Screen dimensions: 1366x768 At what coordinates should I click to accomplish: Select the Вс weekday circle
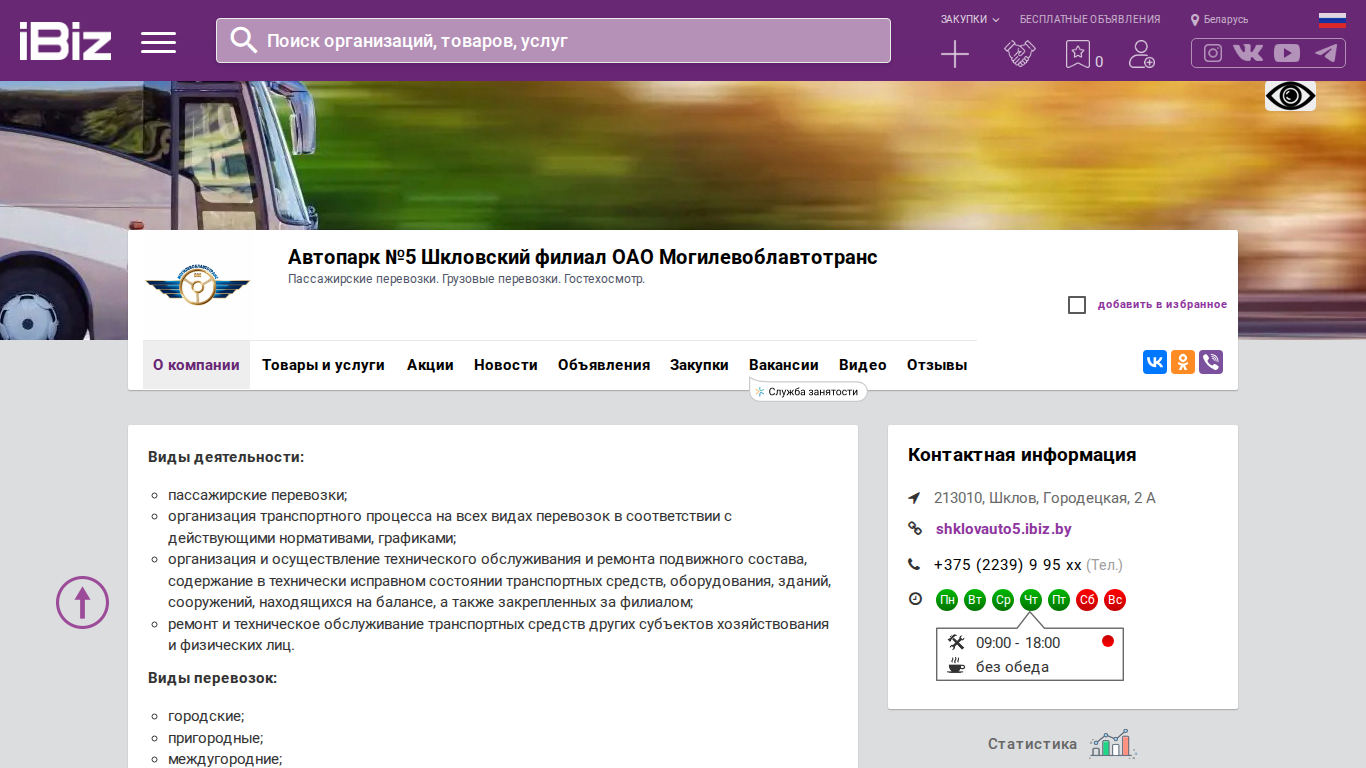point(1115,600)
